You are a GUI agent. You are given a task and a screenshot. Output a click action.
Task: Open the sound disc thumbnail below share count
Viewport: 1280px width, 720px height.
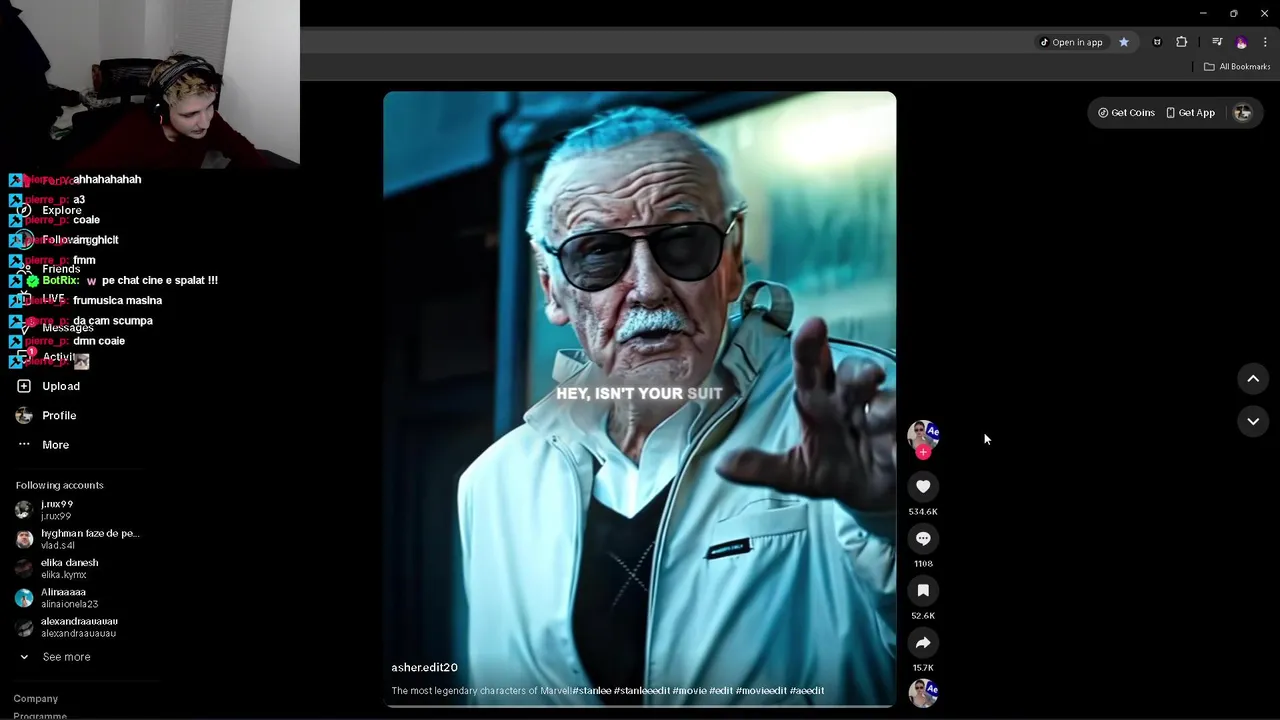[923, 692]
